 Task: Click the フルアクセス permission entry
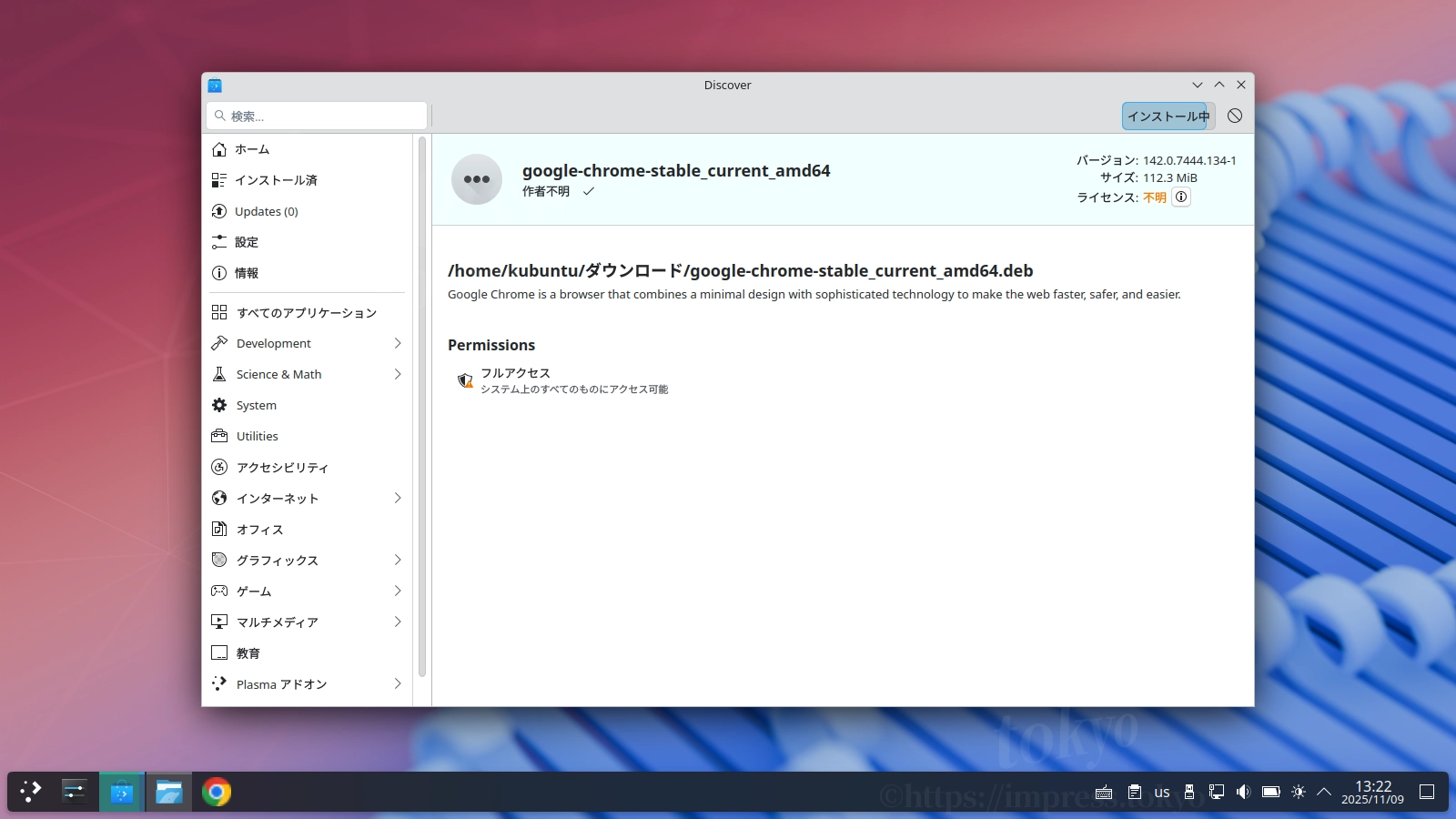[562, 380]
